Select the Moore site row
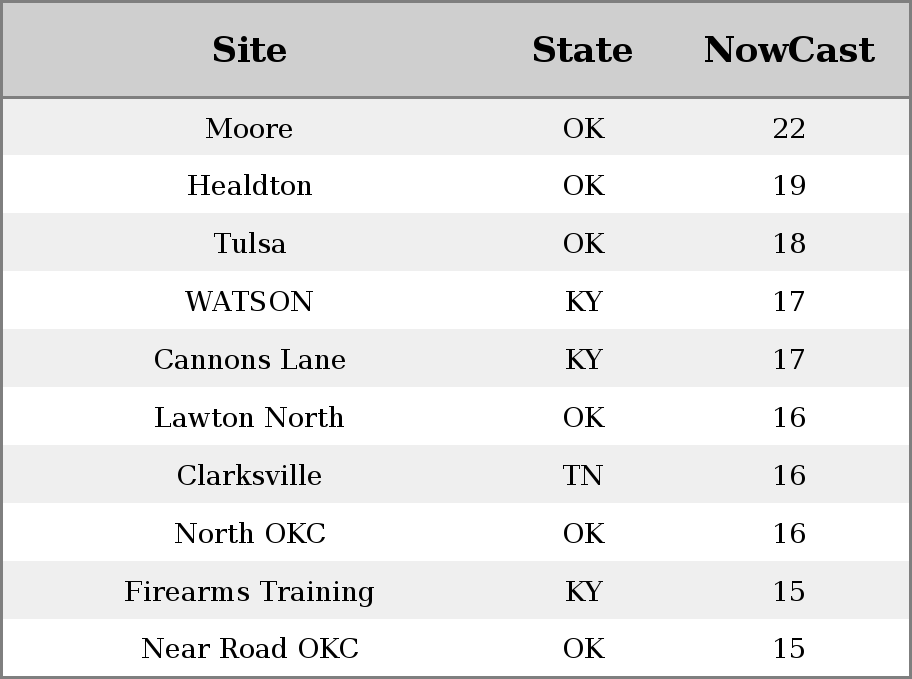The width and height of the screenshot is (912, 679). coord(456,127)
